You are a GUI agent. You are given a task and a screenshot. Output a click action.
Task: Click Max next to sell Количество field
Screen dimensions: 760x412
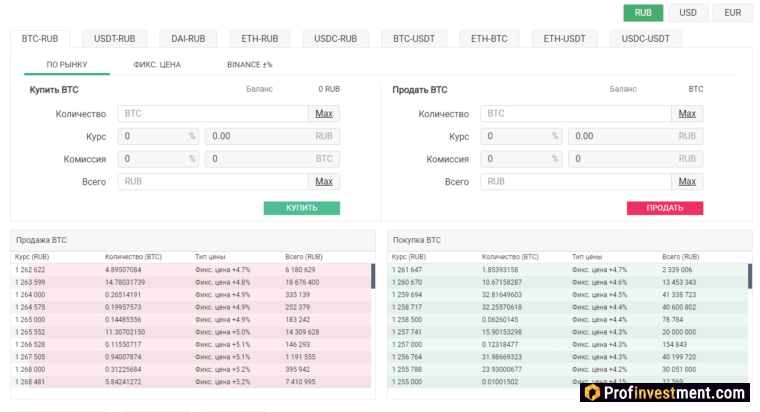click(687, 114)
